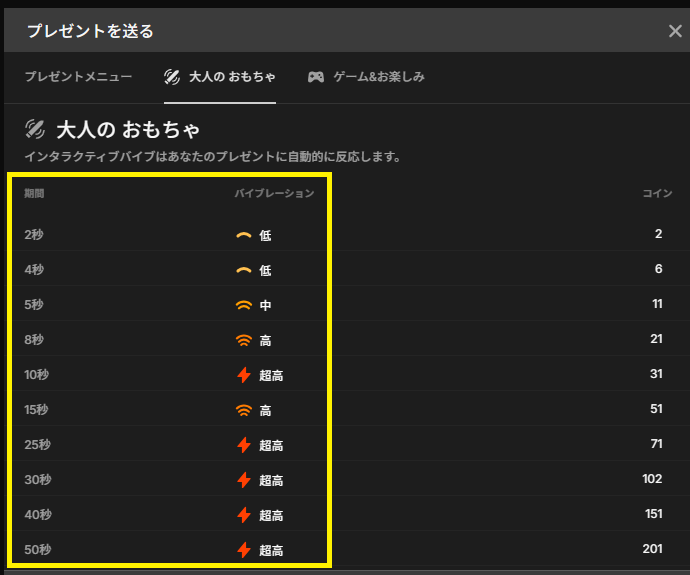
Task: Click the gamepad icon in tabs
Action: click(316, 77)
